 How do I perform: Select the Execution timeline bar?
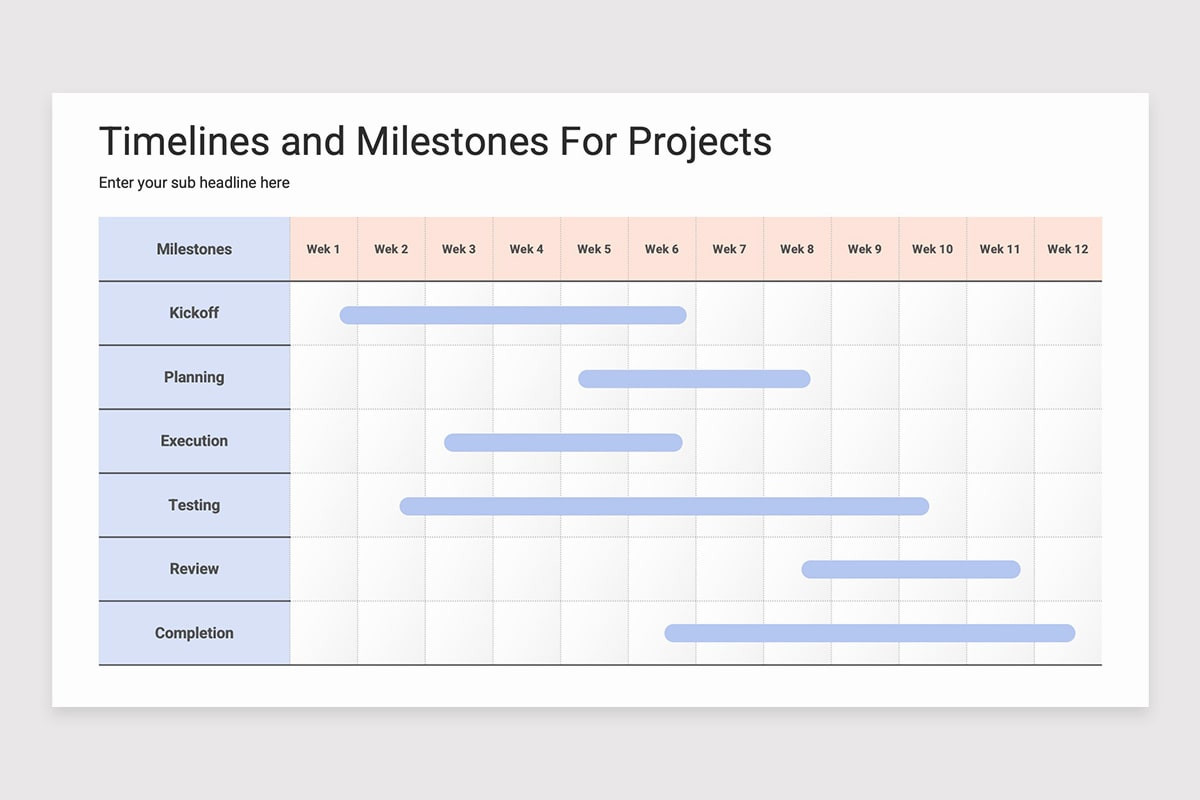coord(563,443)
